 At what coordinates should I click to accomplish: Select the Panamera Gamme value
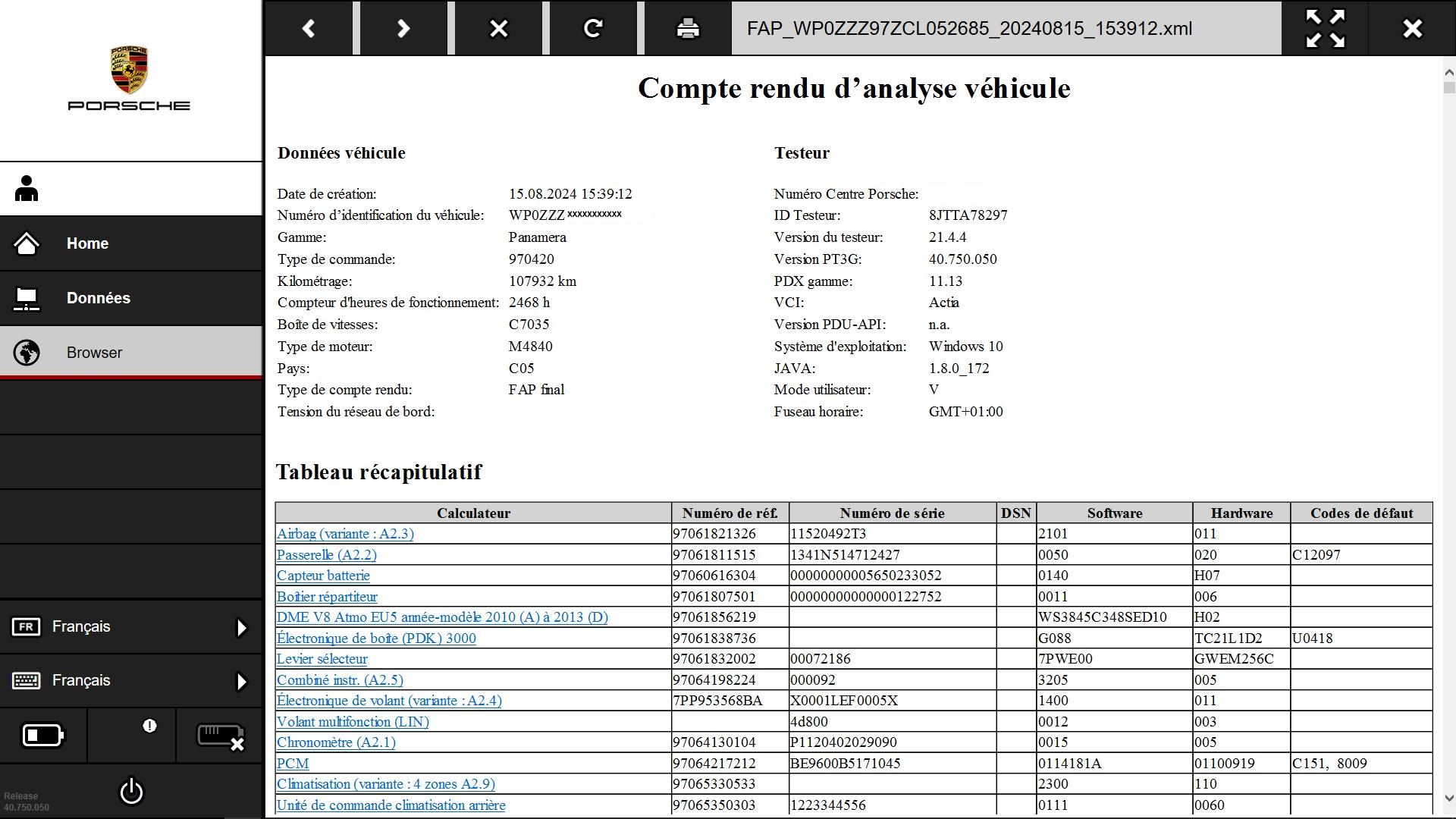tap(537, 237)
